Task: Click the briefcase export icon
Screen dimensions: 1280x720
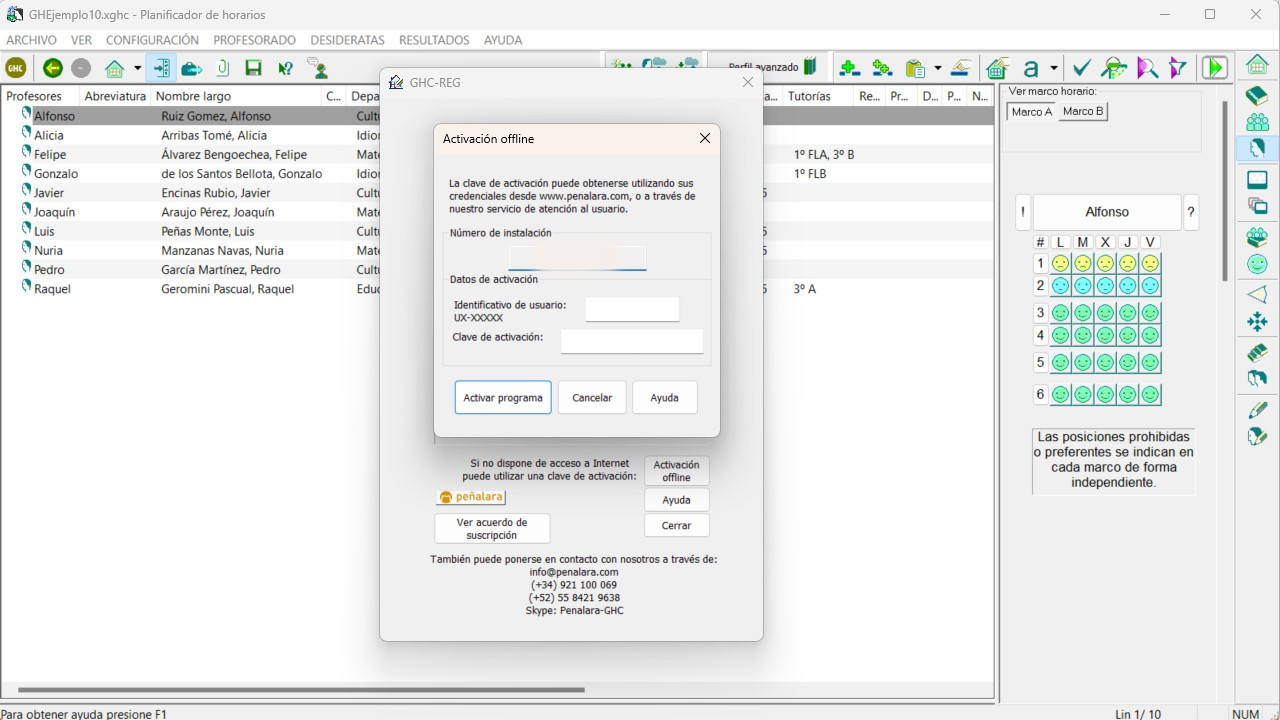Action: tap(192, 68)
